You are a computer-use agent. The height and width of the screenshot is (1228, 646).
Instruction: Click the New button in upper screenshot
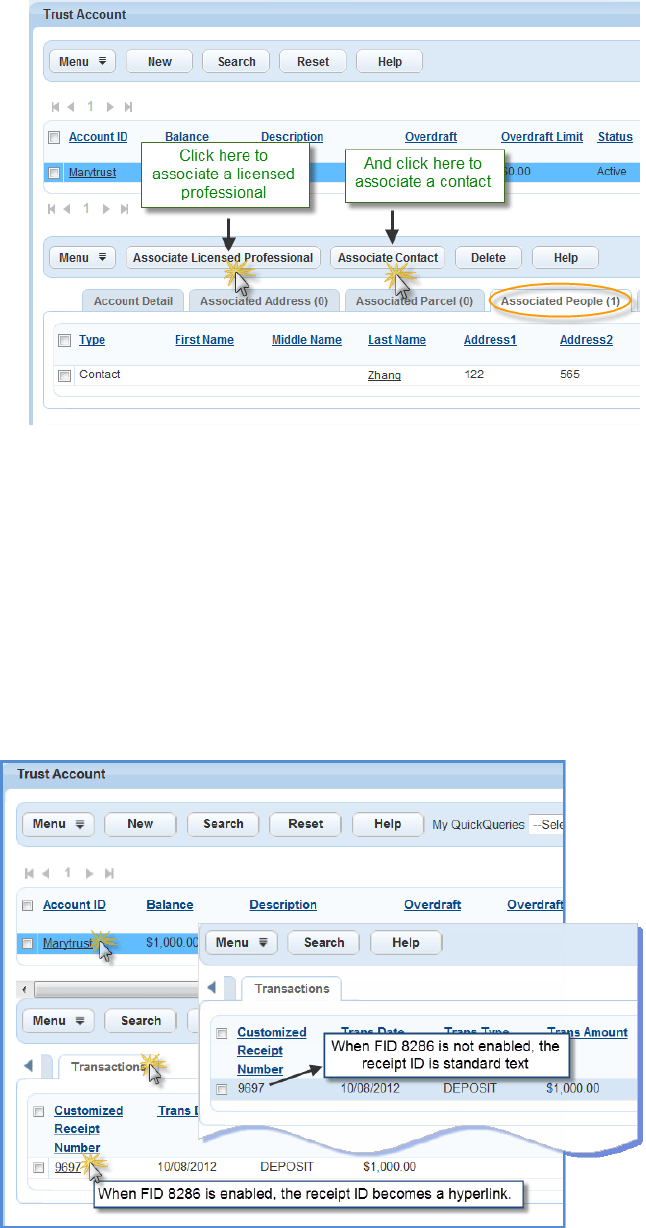click(x=160, y=61)
